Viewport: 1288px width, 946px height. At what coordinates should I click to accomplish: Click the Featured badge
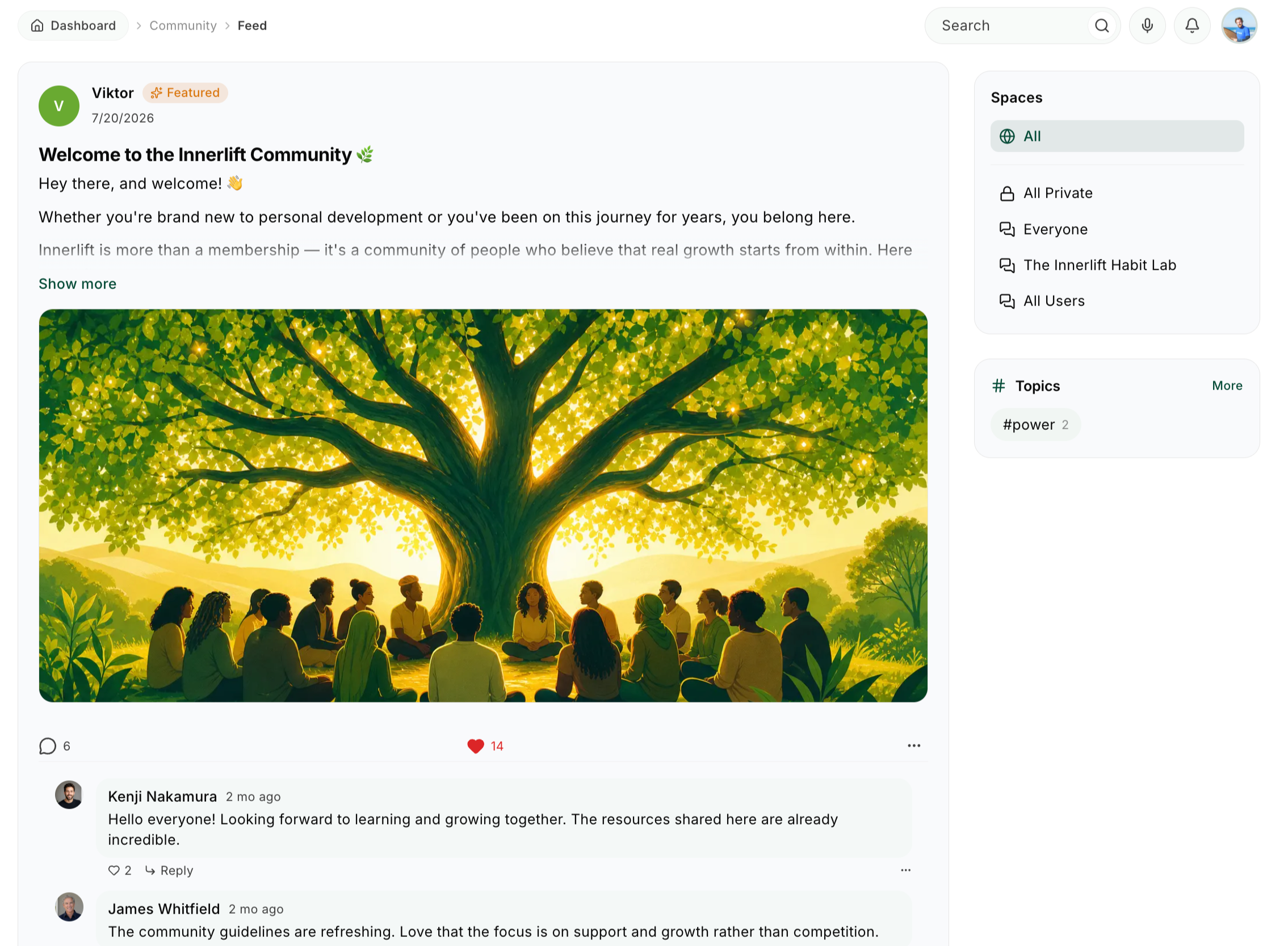[185, 93]
